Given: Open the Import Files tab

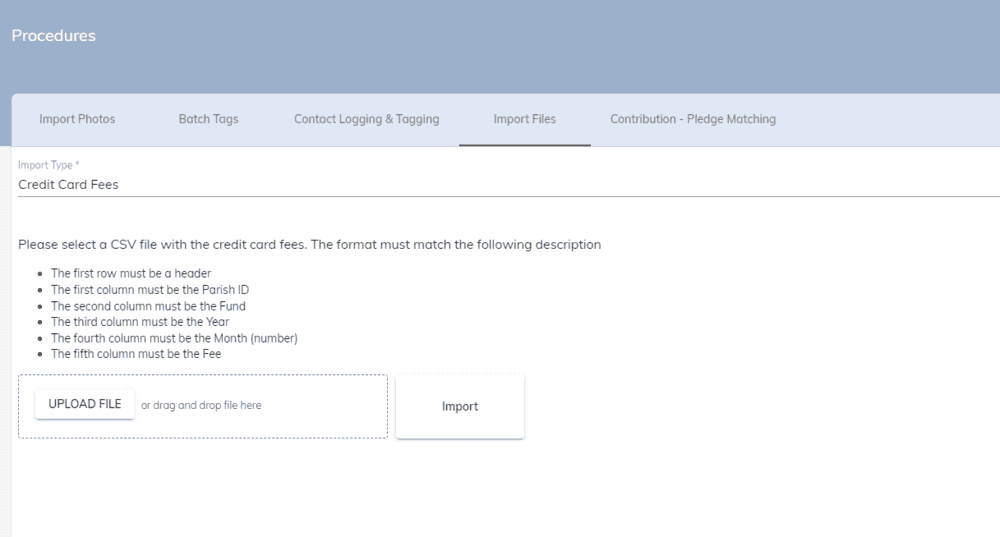Looking at the screenshot, I should (525, 119).
